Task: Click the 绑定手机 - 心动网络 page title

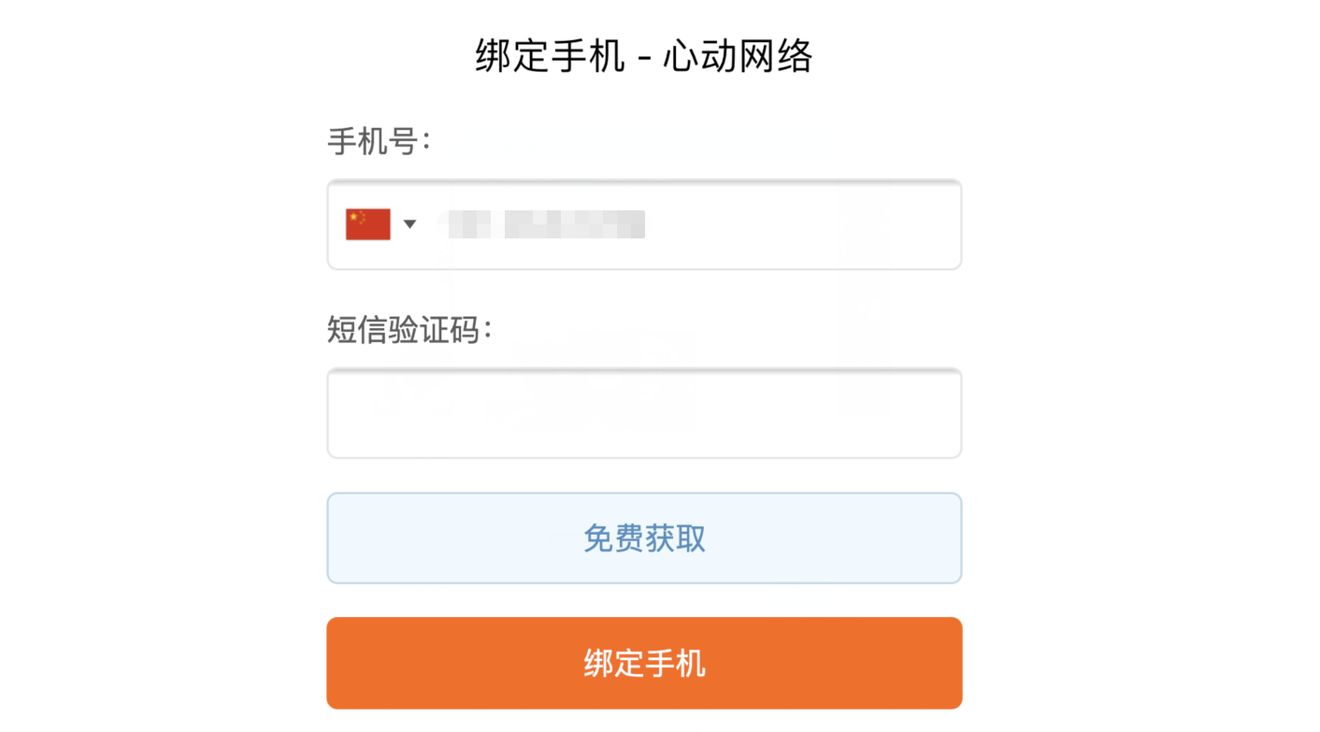Action: pyautogui.click(x=644, y=57)
